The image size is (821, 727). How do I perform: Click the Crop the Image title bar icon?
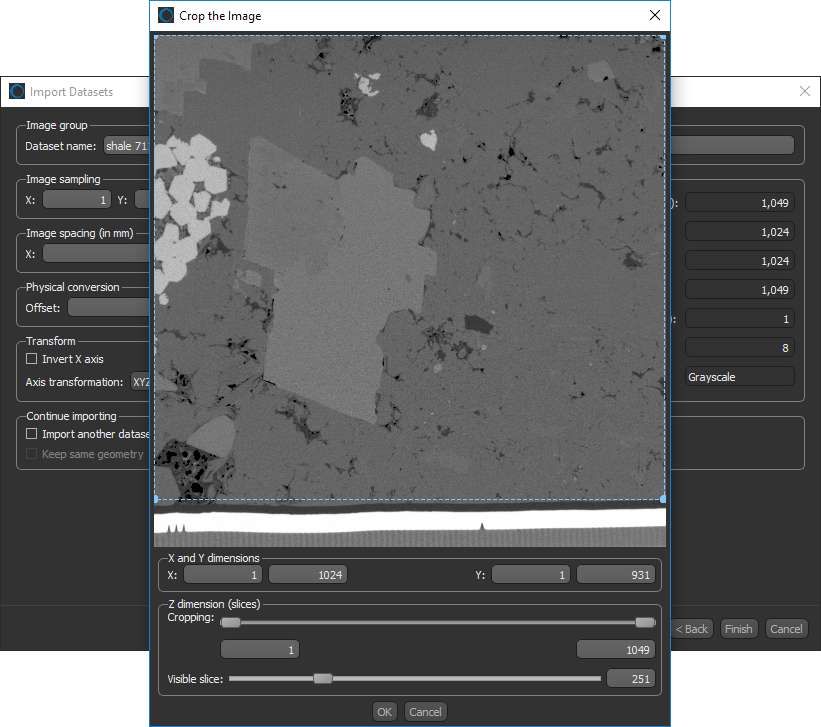[166, 15]
